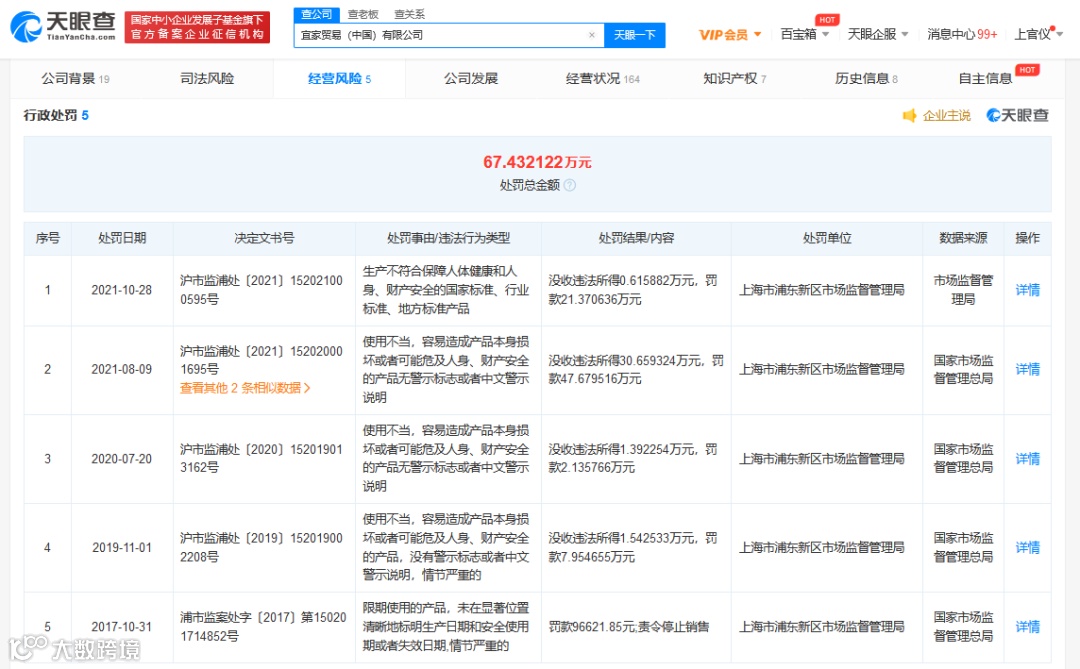Open the 百宝箱 dropdown menu
The height and width of the screenshot is (669, 1080).
(x=804, y=34)
